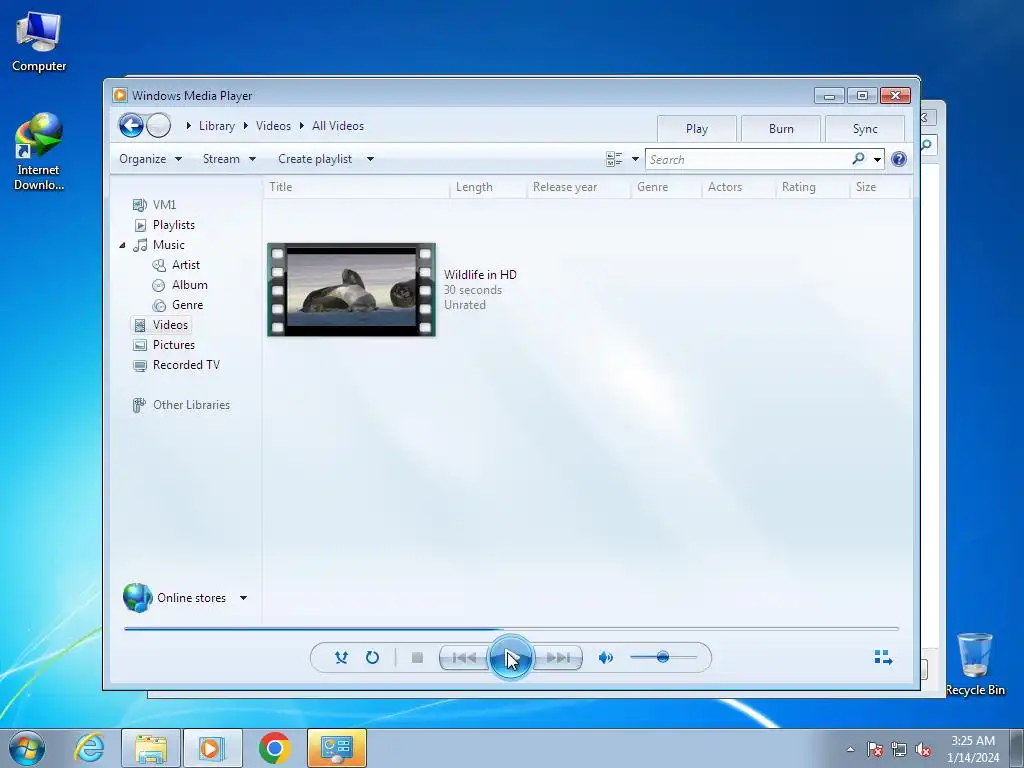This screenshot has width=1024, height=768.
Task: Click the Wildlife in HD title text
Action: 480,274
